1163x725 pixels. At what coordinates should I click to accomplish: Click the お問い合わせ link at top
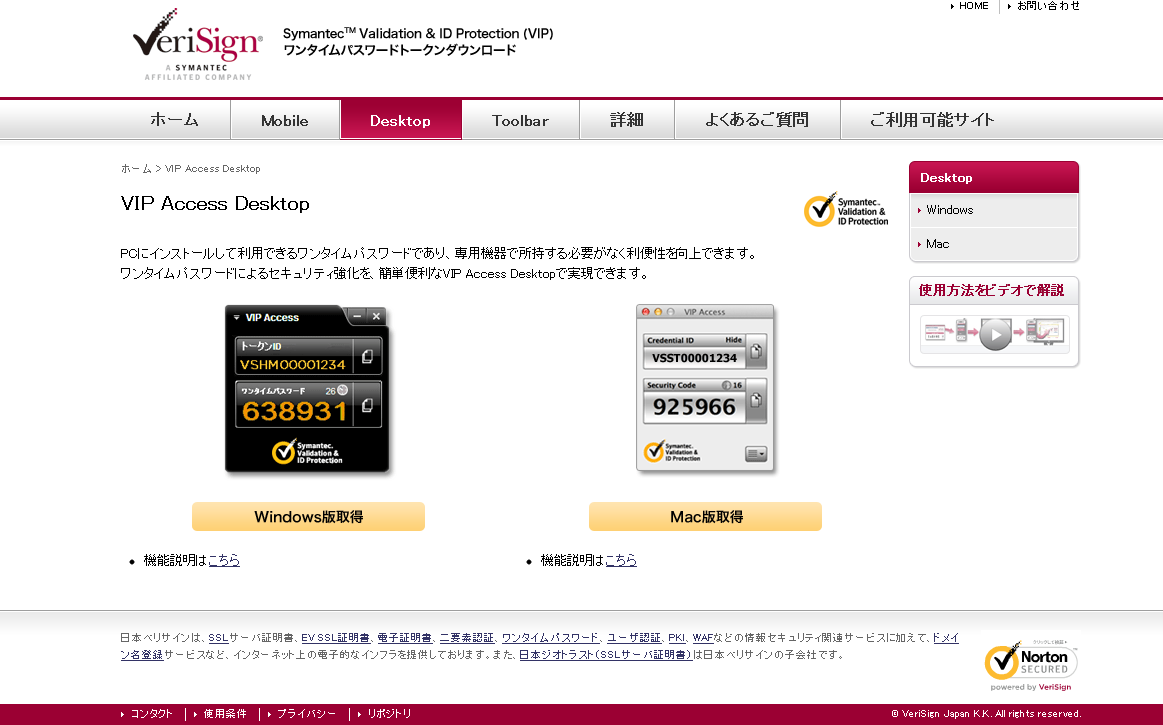tap(1047, 6)
